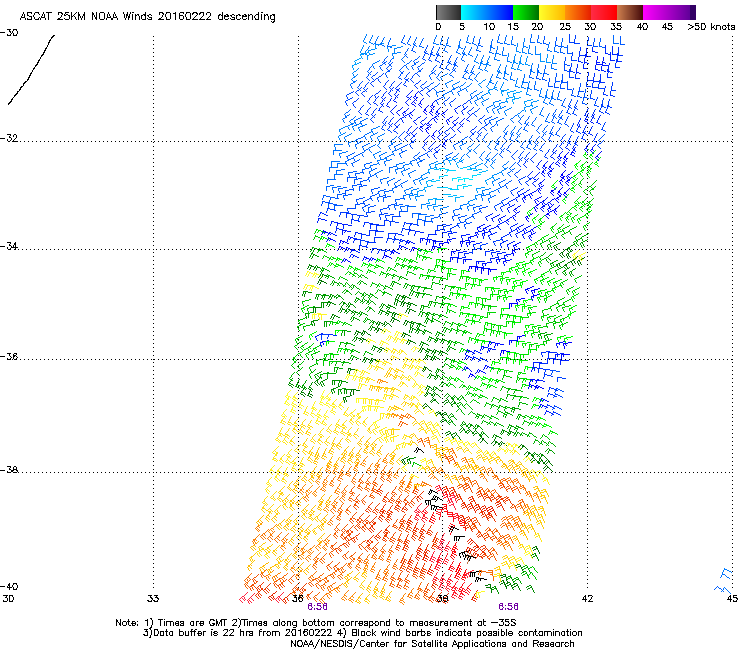Pick the dark blue 10–15 knots color segment
740x650 pixels.
pos(500,12)
